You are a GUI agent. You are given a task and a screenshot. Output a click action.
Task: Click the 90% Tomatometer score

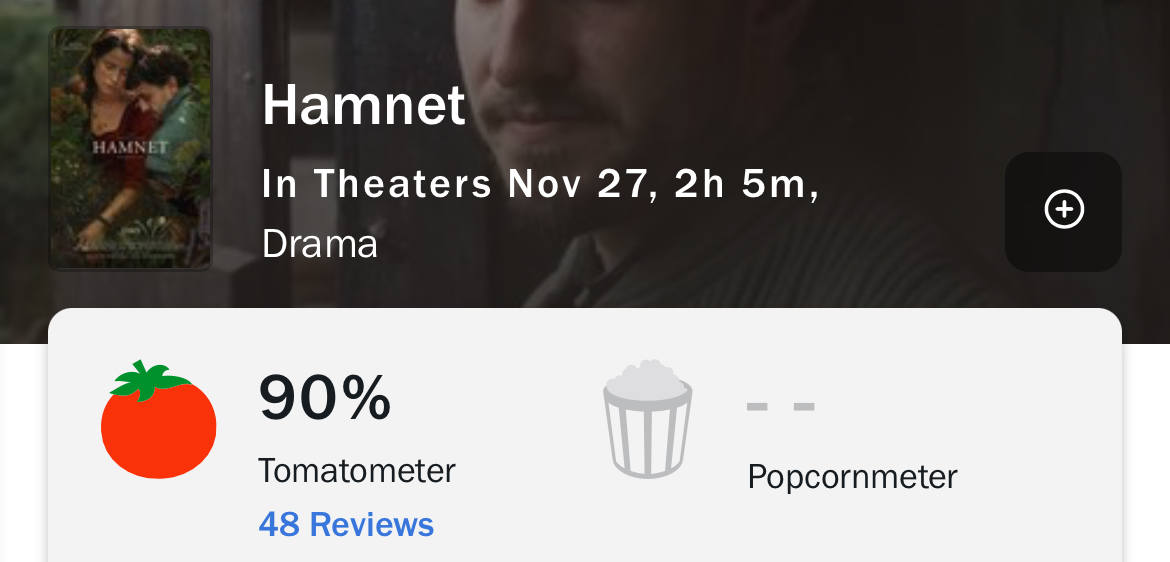325,397
